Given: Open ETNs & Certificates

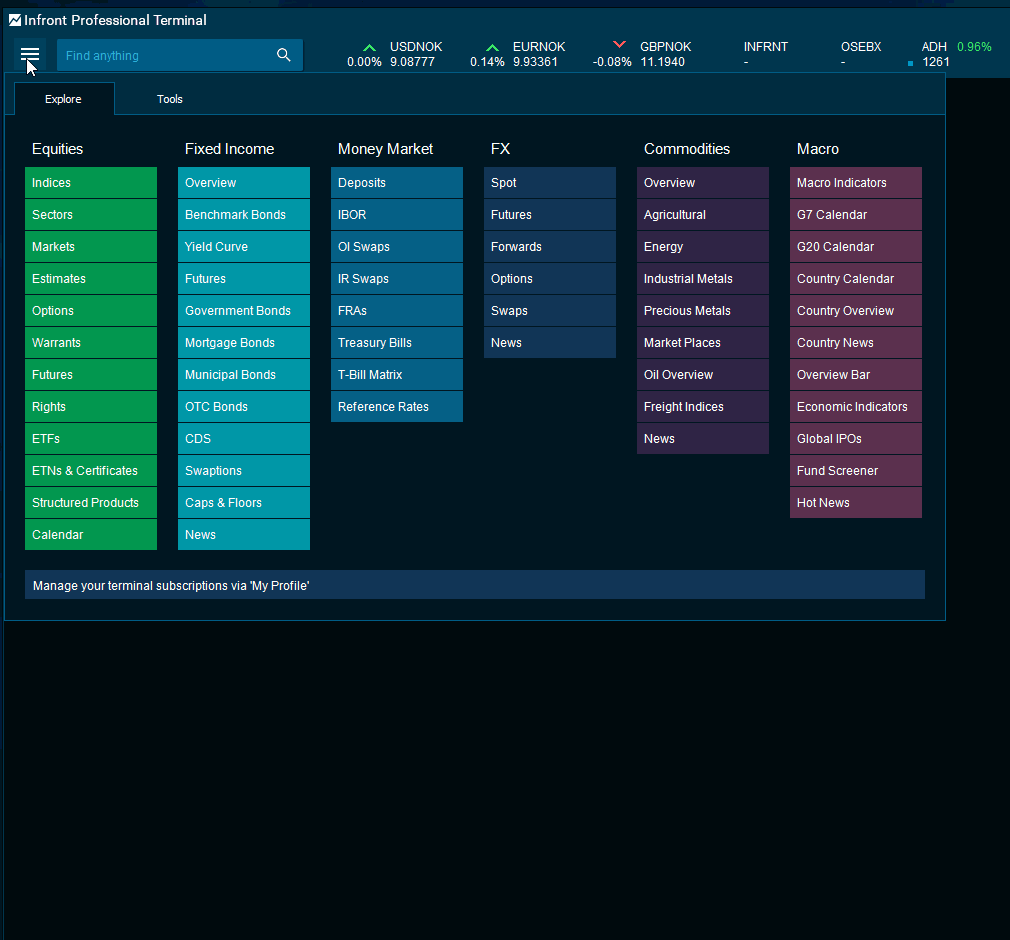Looking at the screenshot, I should (91, 471).
